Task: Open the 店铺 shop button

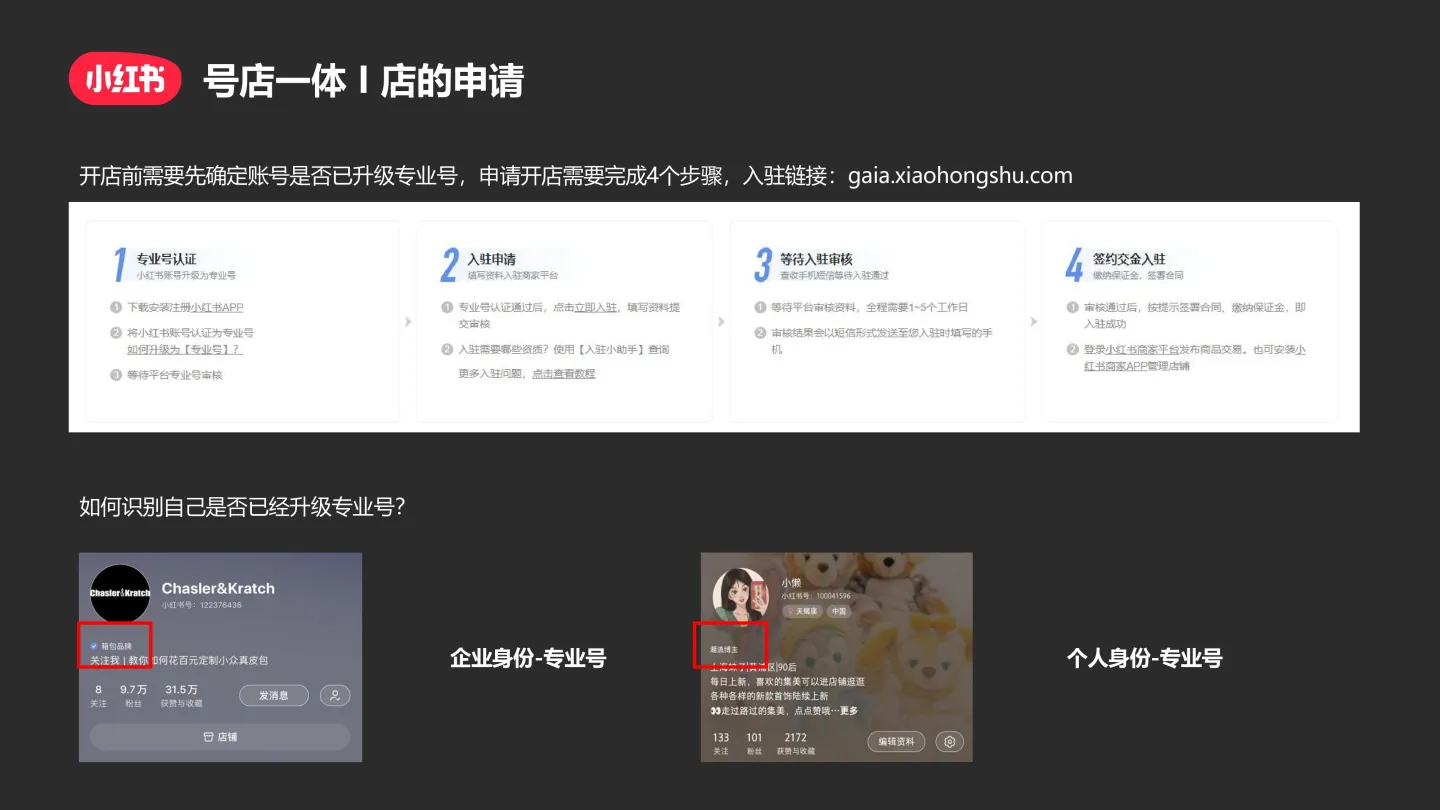Action: tap(220, 737)
